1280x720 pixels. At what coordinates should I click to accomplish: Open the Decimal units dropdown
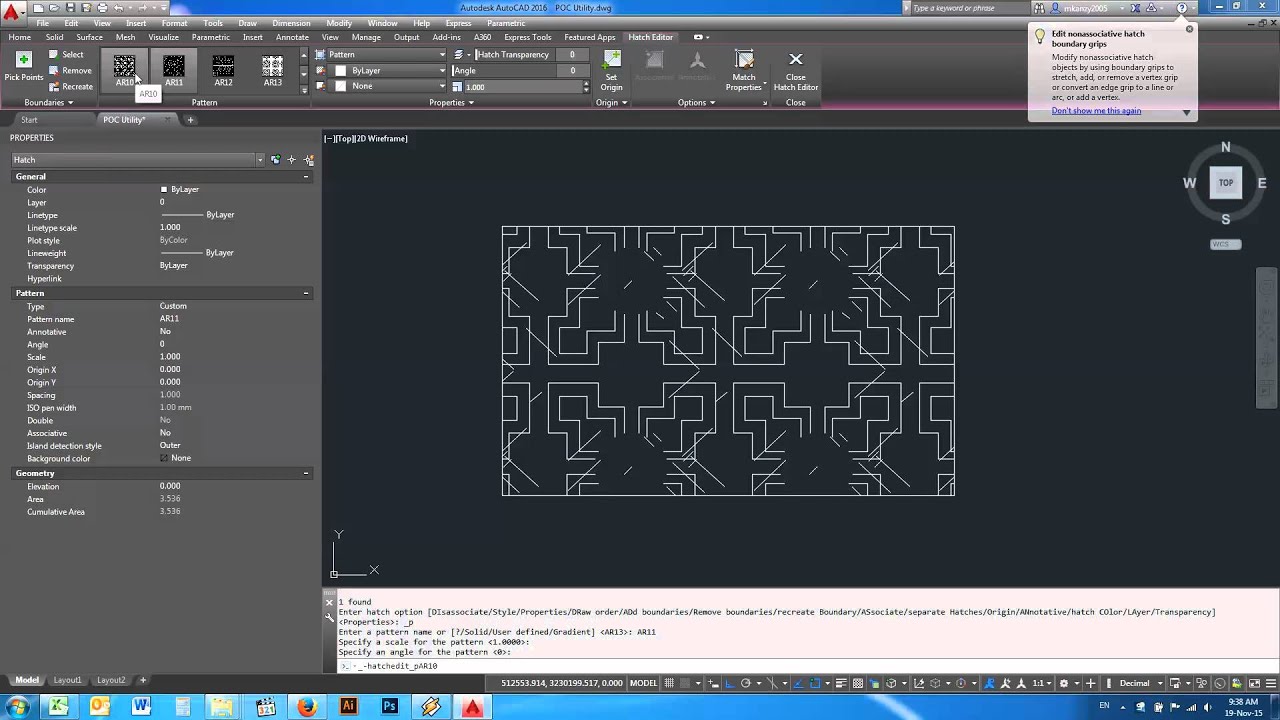tap(1139, 684)
